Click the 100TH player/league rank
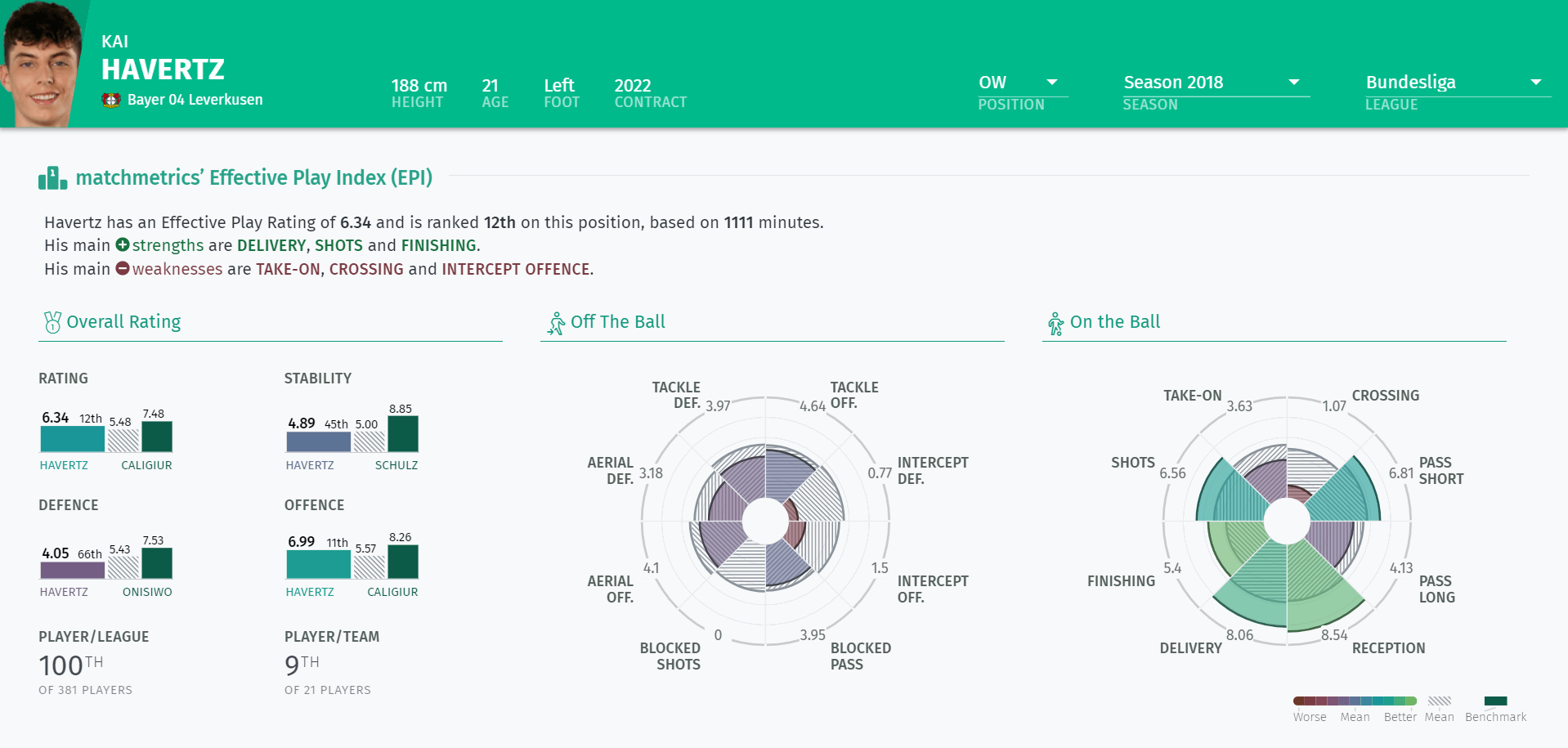The image size is (1568, 748). pos(71,665)
